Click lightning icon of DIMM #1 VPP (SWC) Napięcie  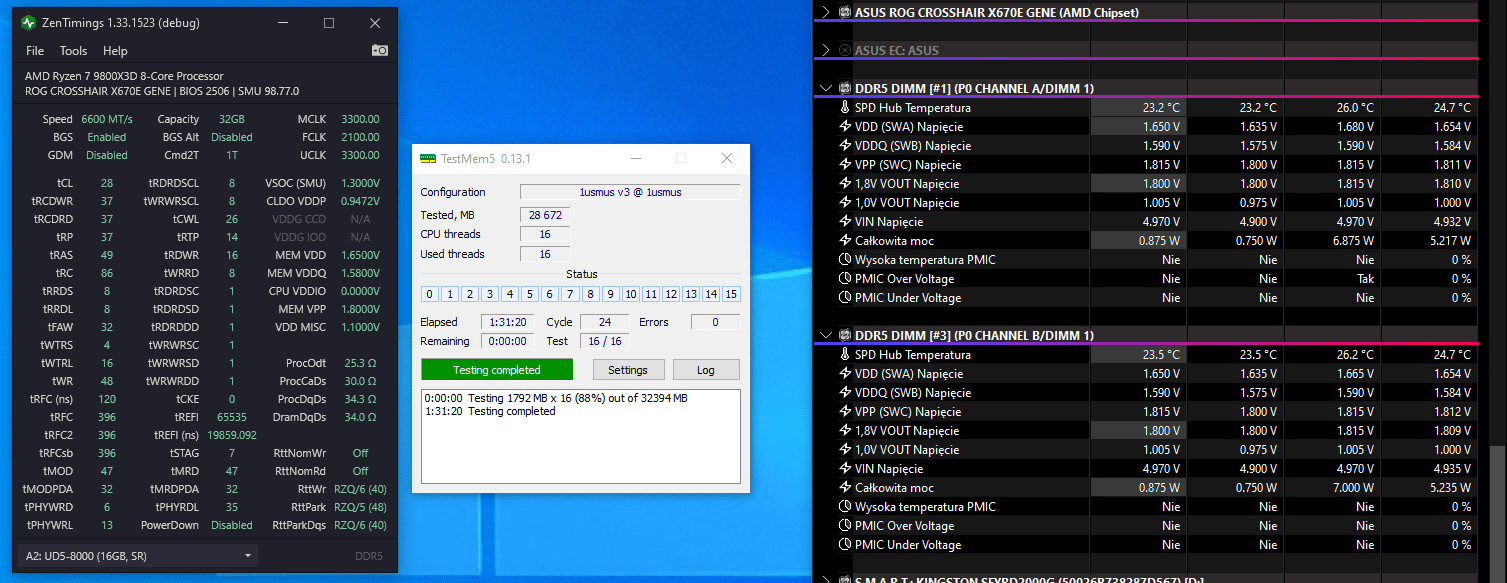844,165
